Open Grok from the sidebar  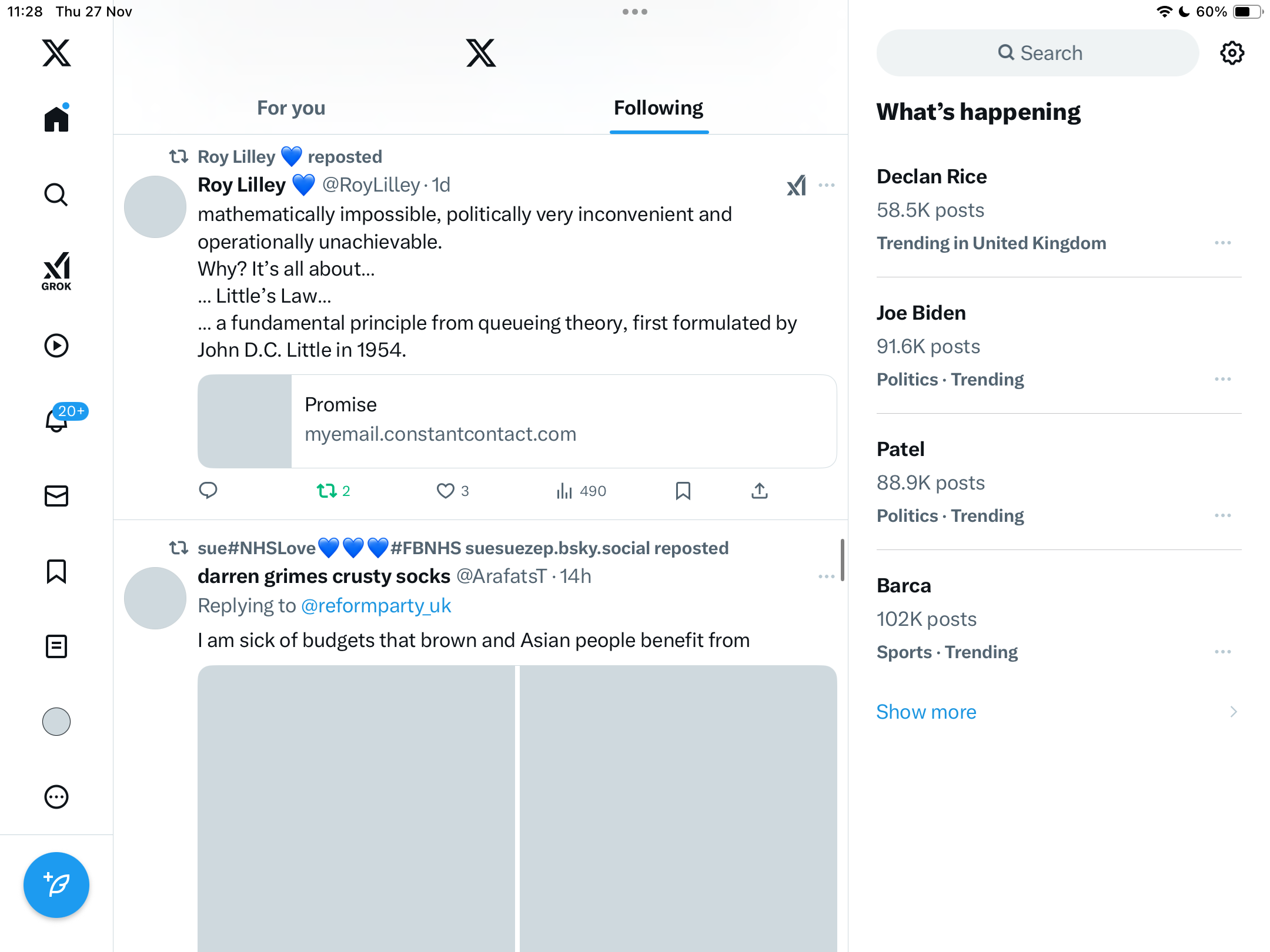[x=56, y=271]
